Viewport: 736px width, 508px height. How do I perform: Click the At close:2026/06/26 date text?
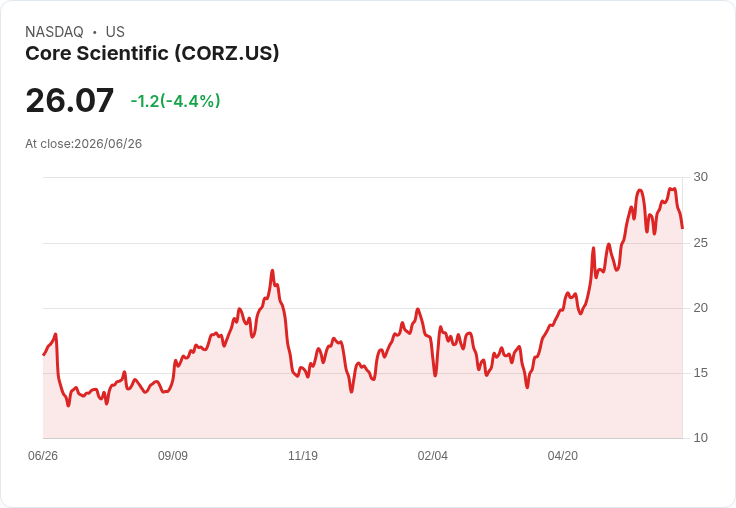(84, 144)
